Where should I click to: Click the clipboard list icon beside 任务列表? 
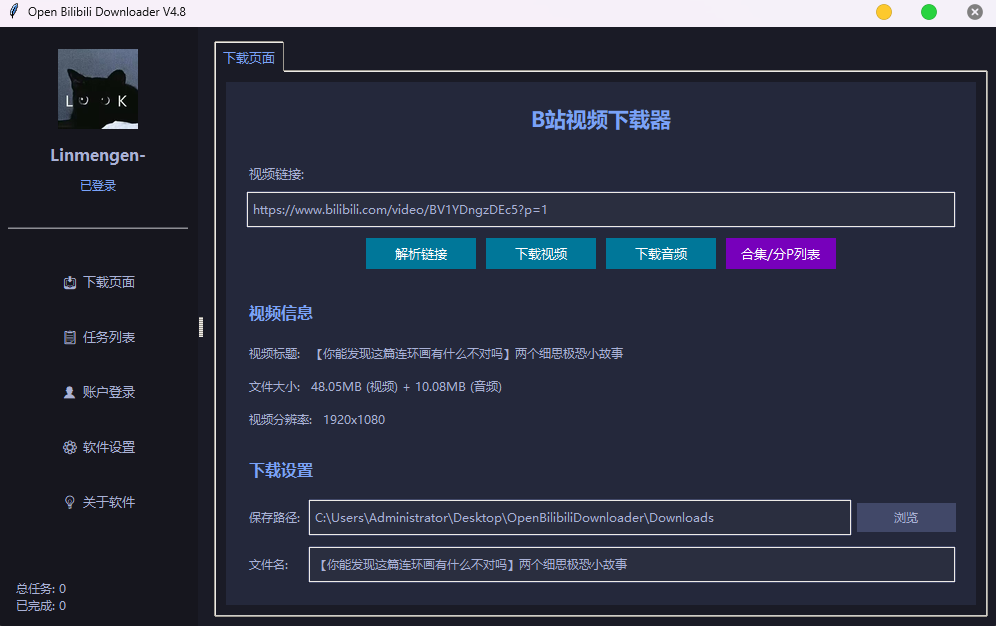[x=70, y=338]
